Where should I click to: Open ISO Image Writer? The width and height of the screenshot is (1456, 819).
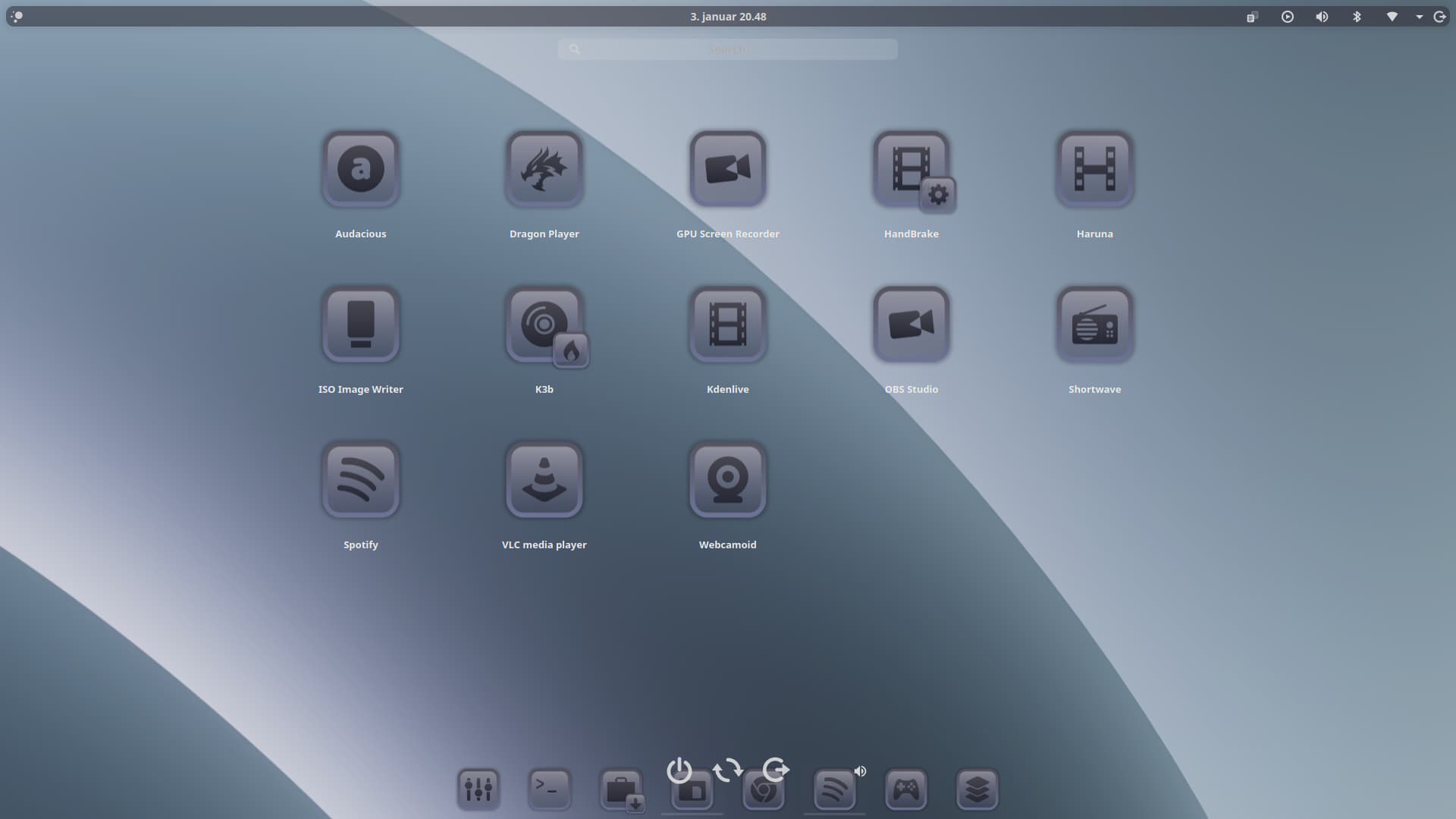[x=360, y=325]
